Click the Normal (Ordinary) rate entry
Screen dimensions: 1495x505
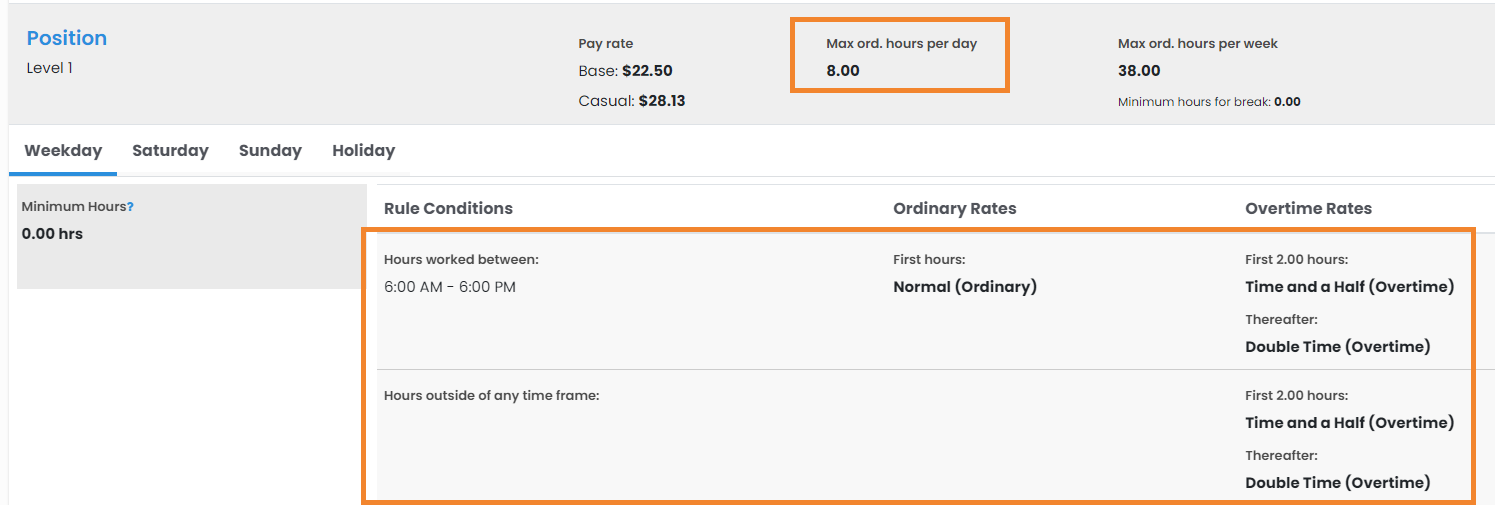tap(964, 287)
